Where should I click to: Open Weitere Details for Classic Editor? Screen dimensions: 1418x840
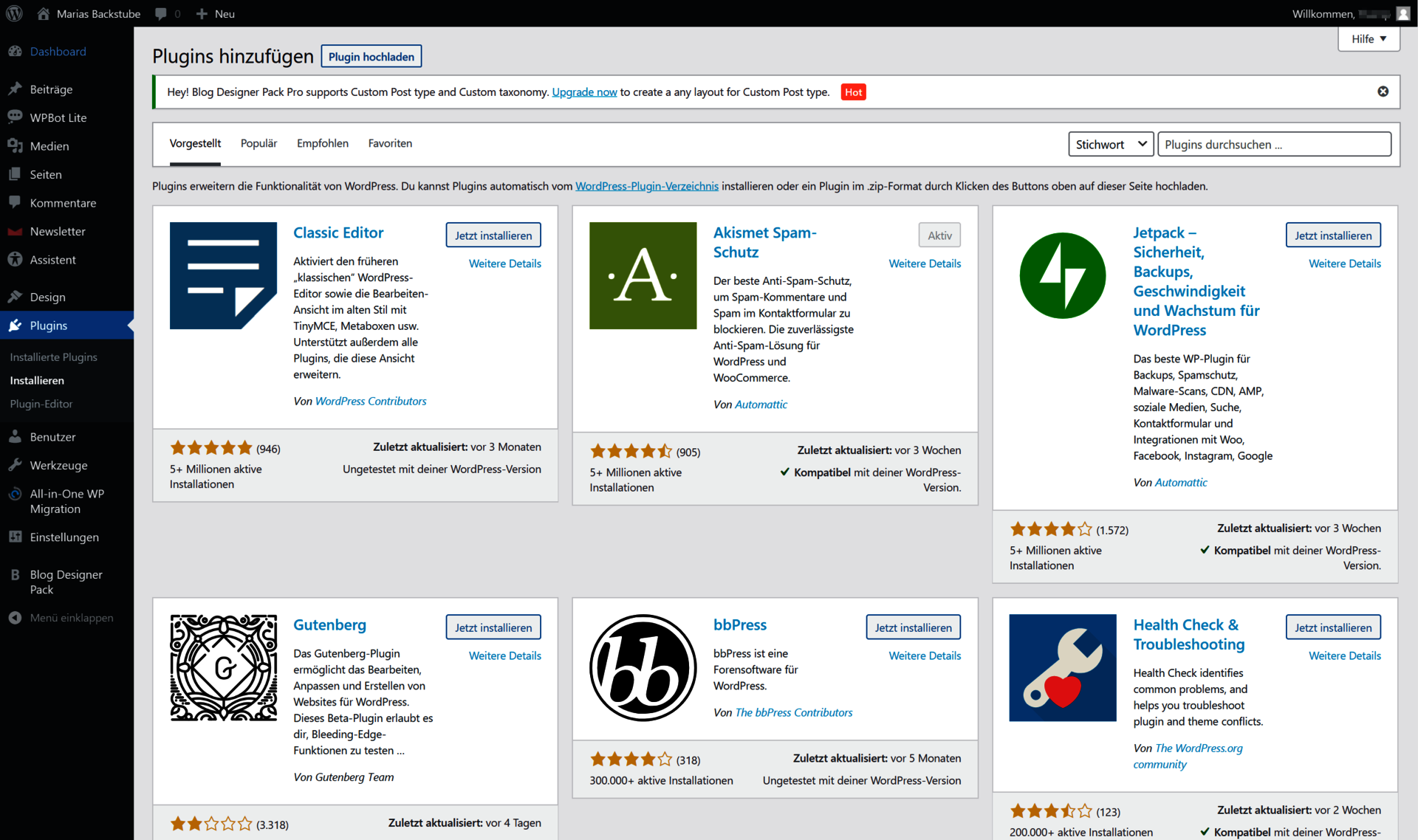pyautogui.click(x=505, y=264)
